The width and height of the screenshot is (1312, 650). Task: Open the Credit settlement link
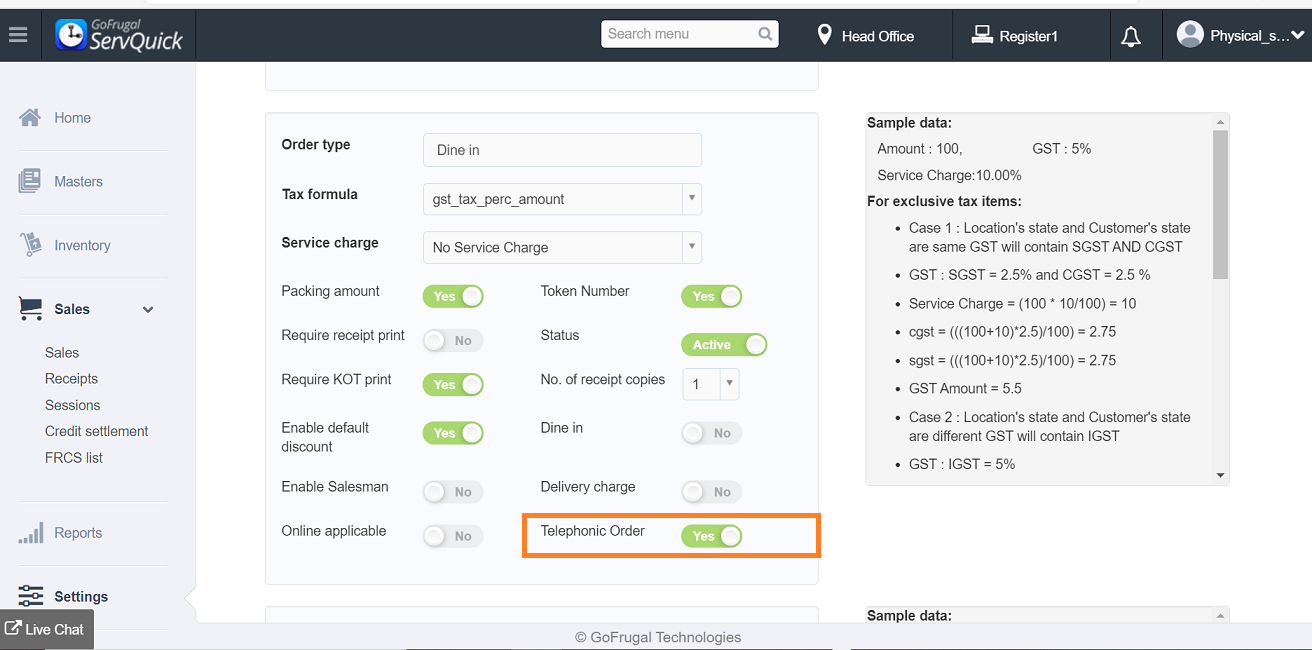96,431
